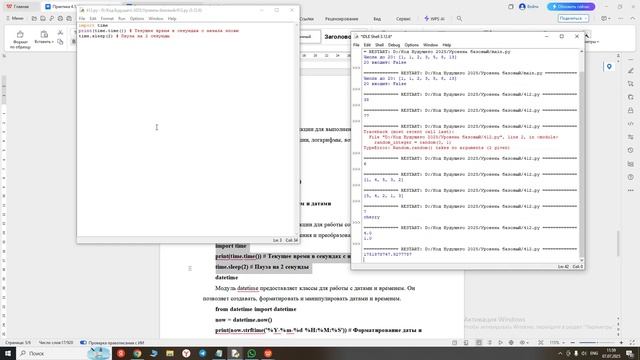Open the Options menu in the 412.py editor
Image resolution: width=640 pixels, height=360 pixels.
(137, 19)
